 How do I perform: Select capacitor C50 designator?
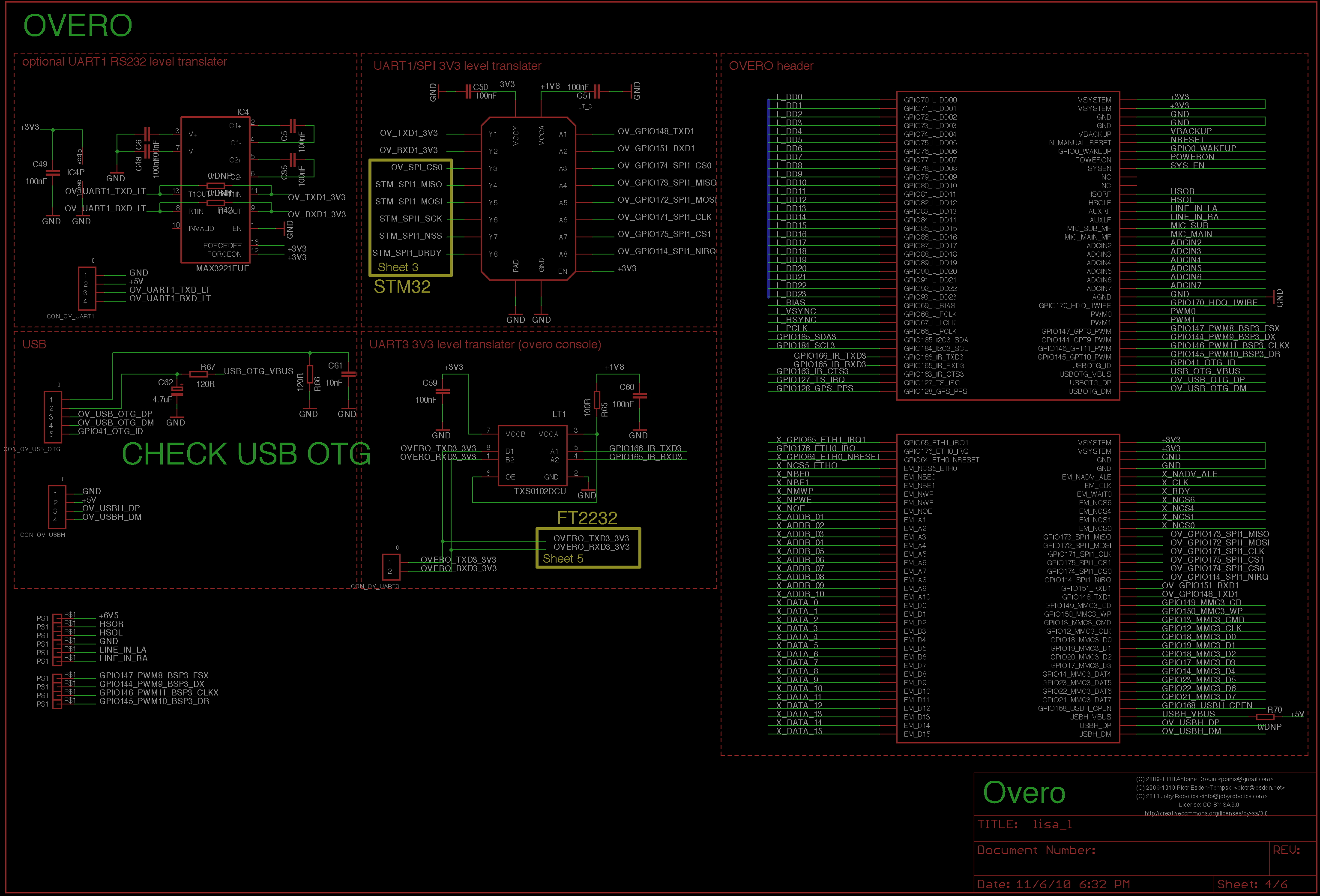481,87
